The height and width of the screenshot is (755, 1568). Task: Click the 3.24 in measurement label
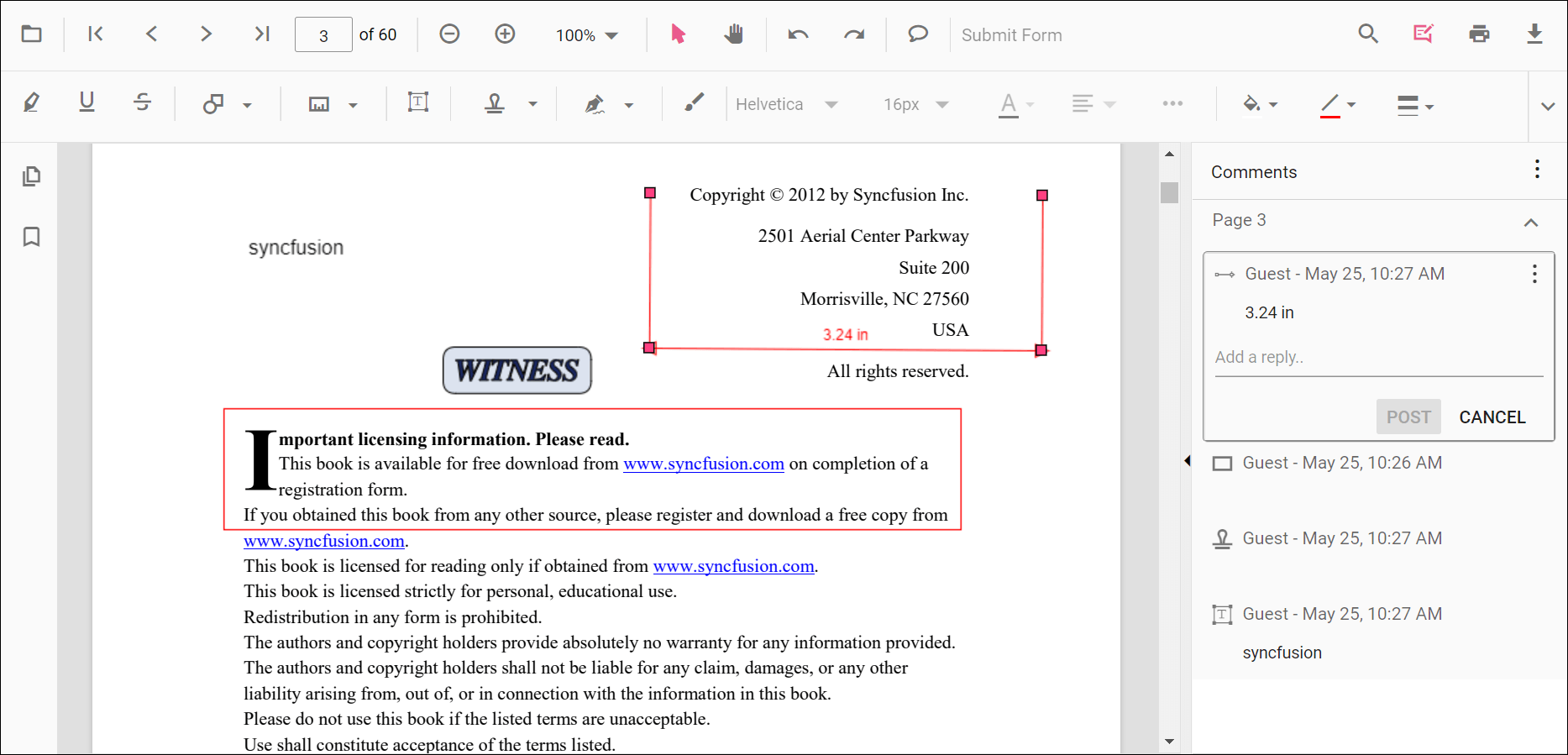click(x=845, y=334)
